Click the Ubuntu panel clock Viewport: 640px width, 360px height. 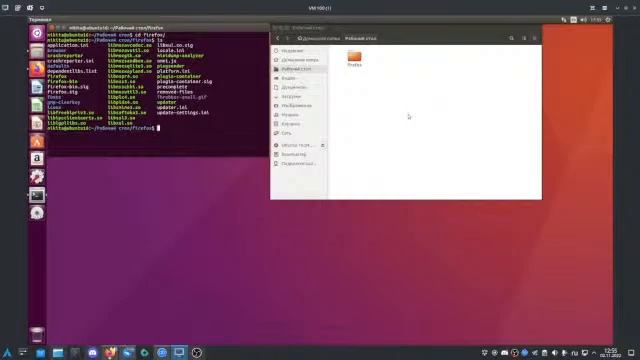click(x=596, y=20)
